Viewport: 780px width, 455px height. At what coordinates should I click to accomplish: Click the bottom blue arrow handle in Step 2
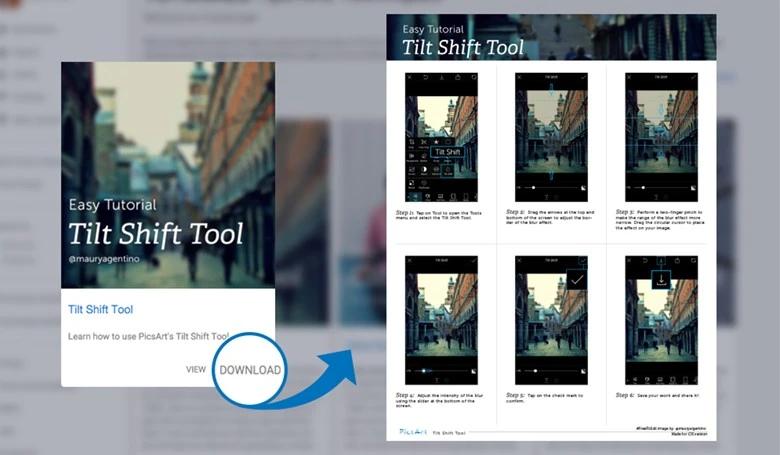tap(551, 175)
